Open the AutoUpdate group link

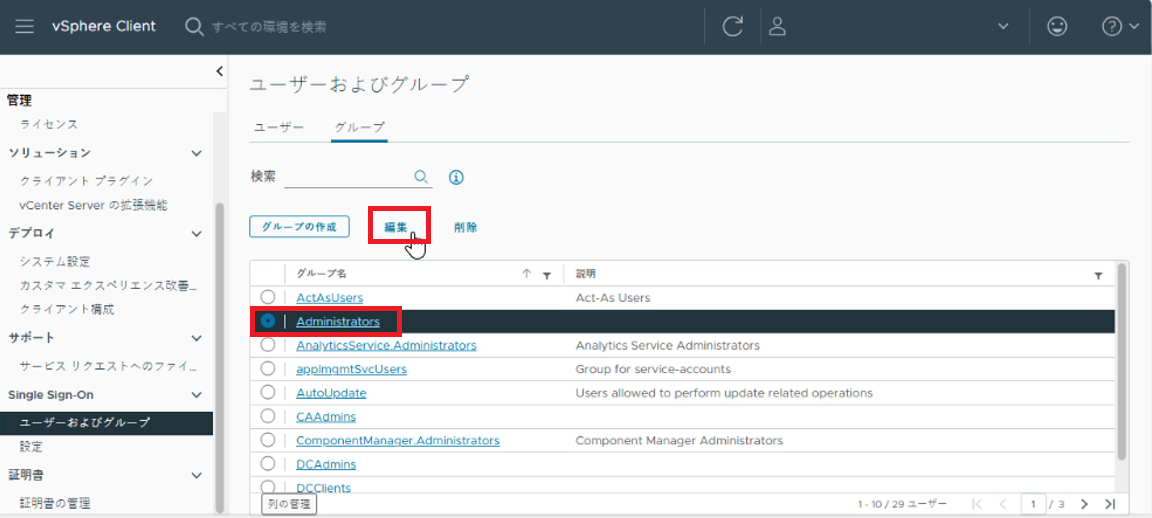coord(331,393)
